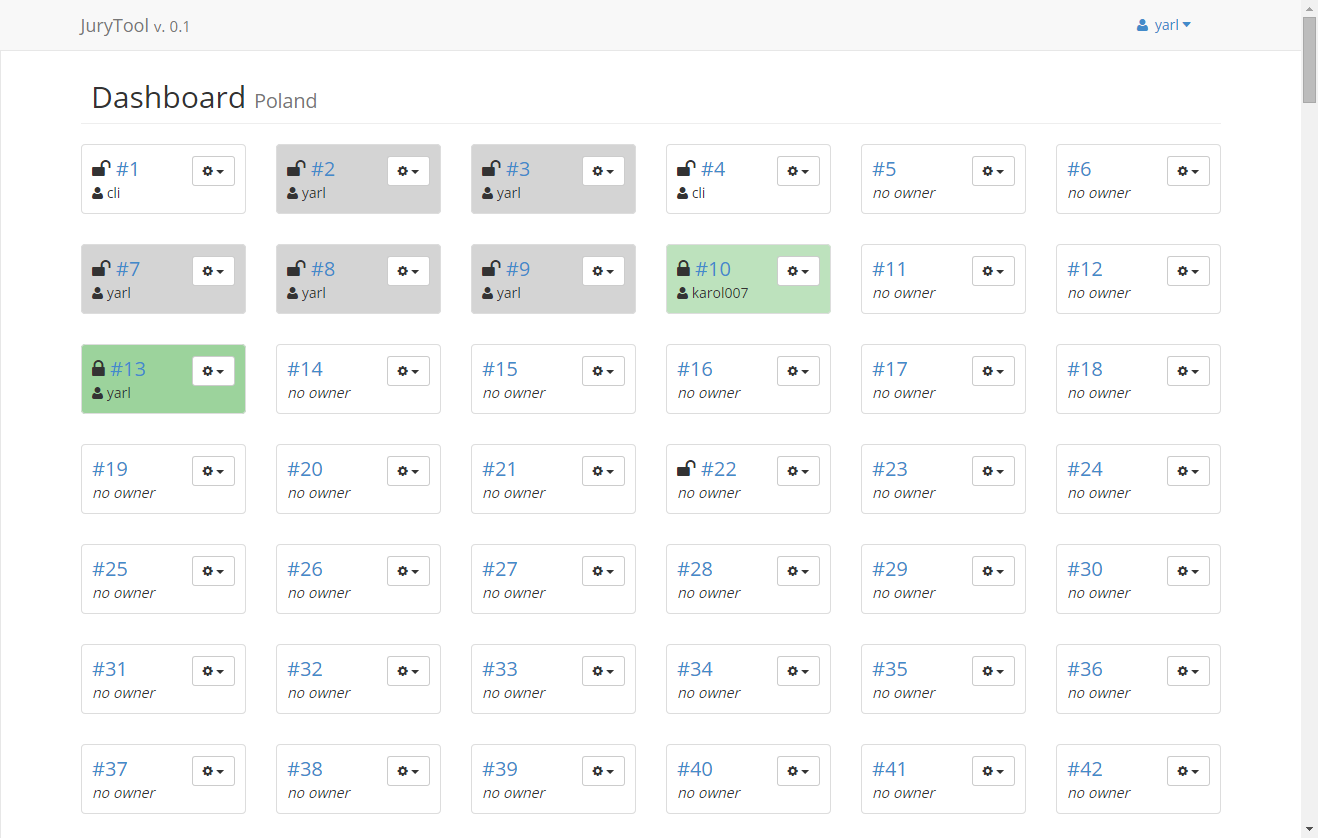Open the gear dropdown on card #20
Screen dimensions: 1318x838
coord(408,471)
